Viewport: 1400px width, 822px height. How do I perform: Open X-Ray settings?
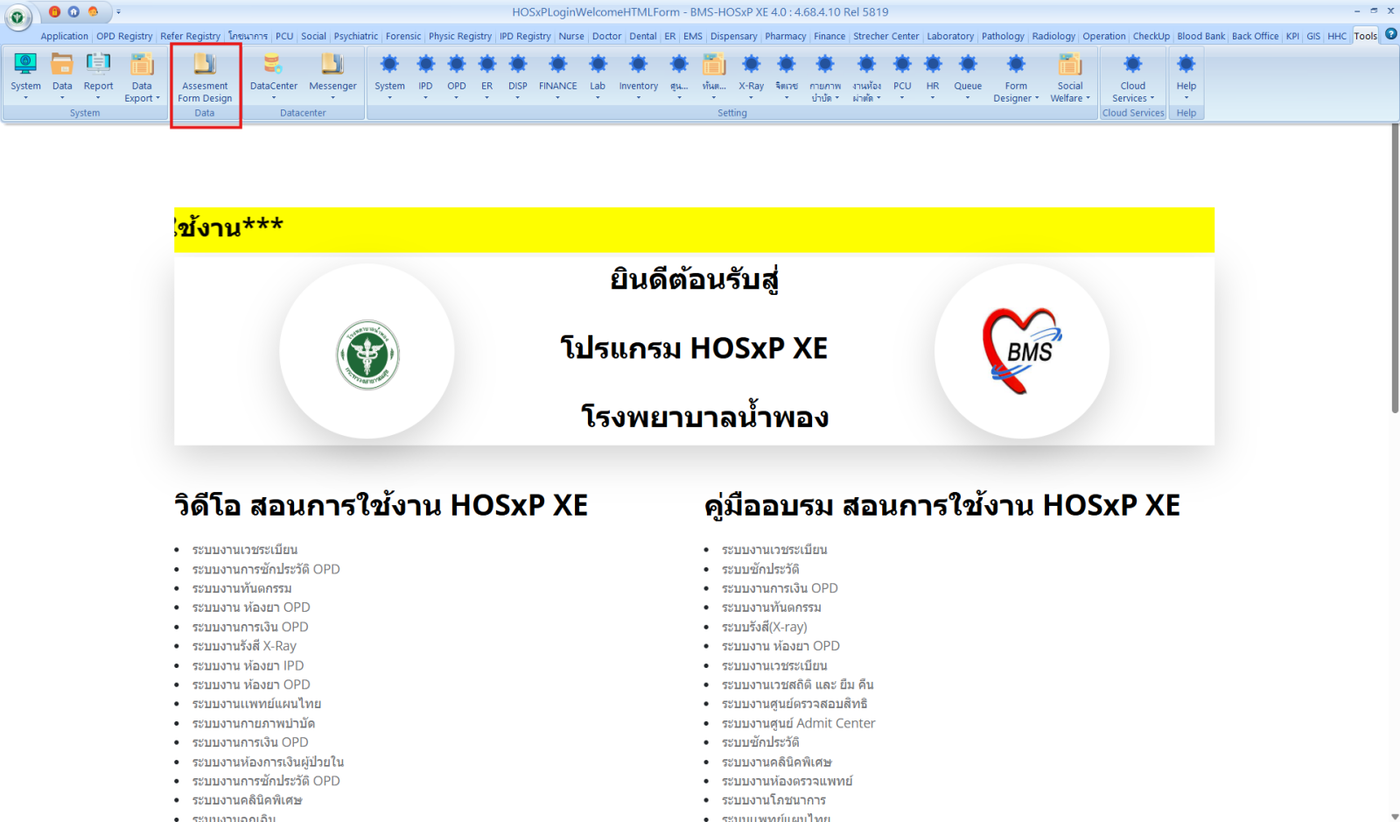pos(751,78)
